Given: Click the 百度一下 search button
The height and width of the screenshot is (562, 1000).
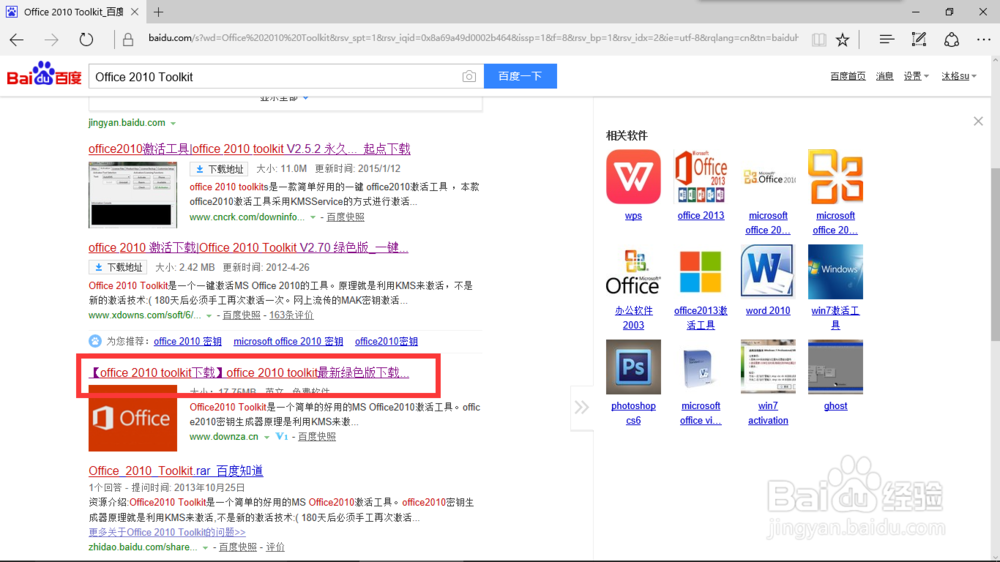Looking at the screenshot, I should pos(520,76).
